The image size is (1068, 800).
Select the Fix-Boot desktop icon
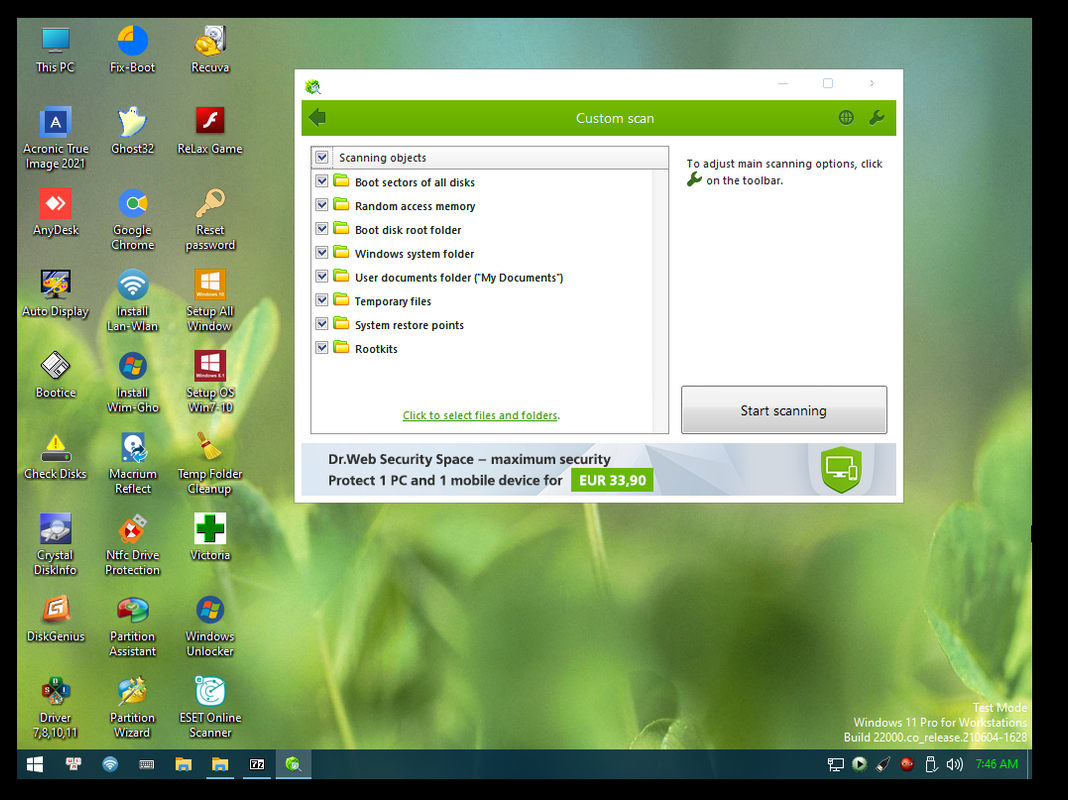coord(132,50)
